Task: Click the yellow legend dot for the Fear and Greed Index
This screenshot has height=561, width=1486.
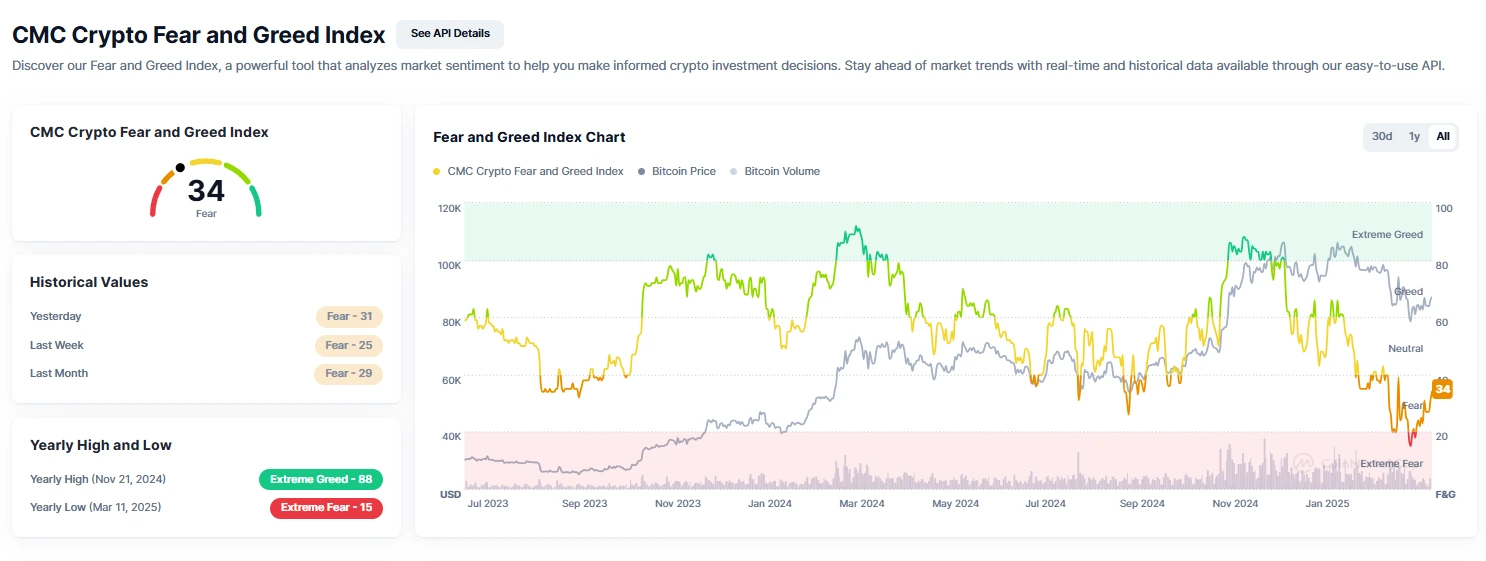Action: 437,172
